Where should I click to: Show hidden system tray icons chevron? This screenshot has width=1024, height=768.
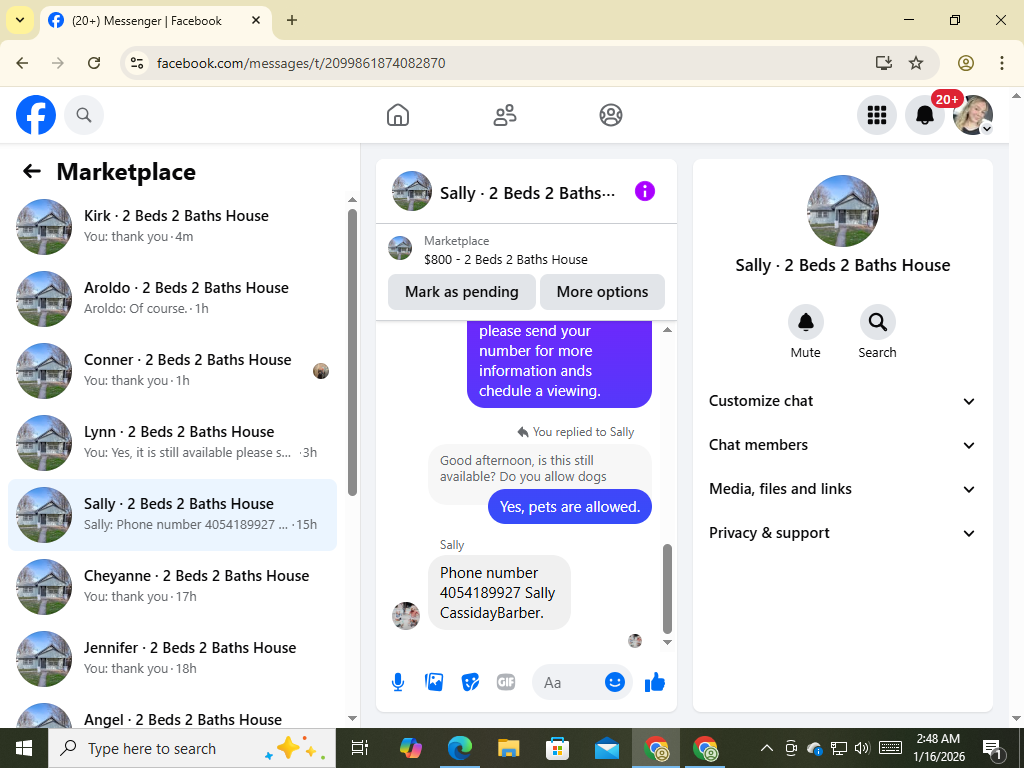[767, 748]
